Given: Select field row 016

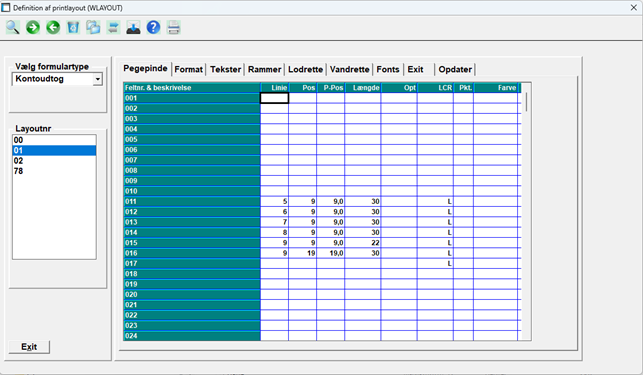Looking at the screenshot, I should (192, 253).
